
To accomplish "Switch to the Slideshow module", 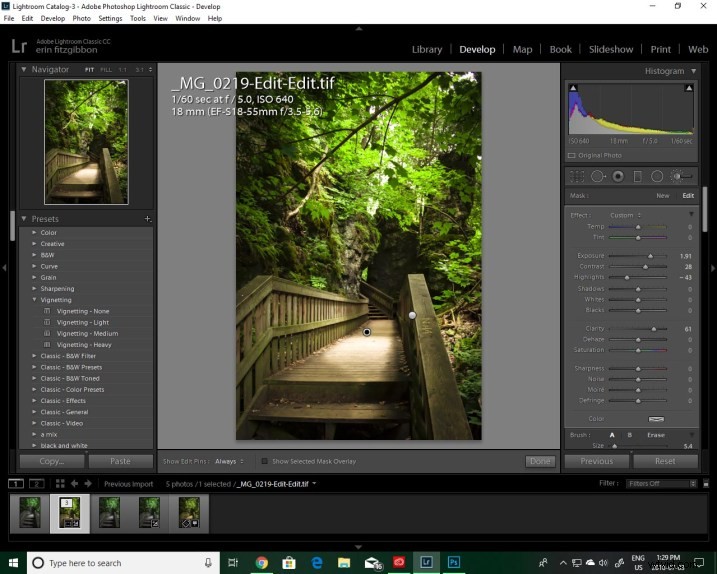I will 611,49.
